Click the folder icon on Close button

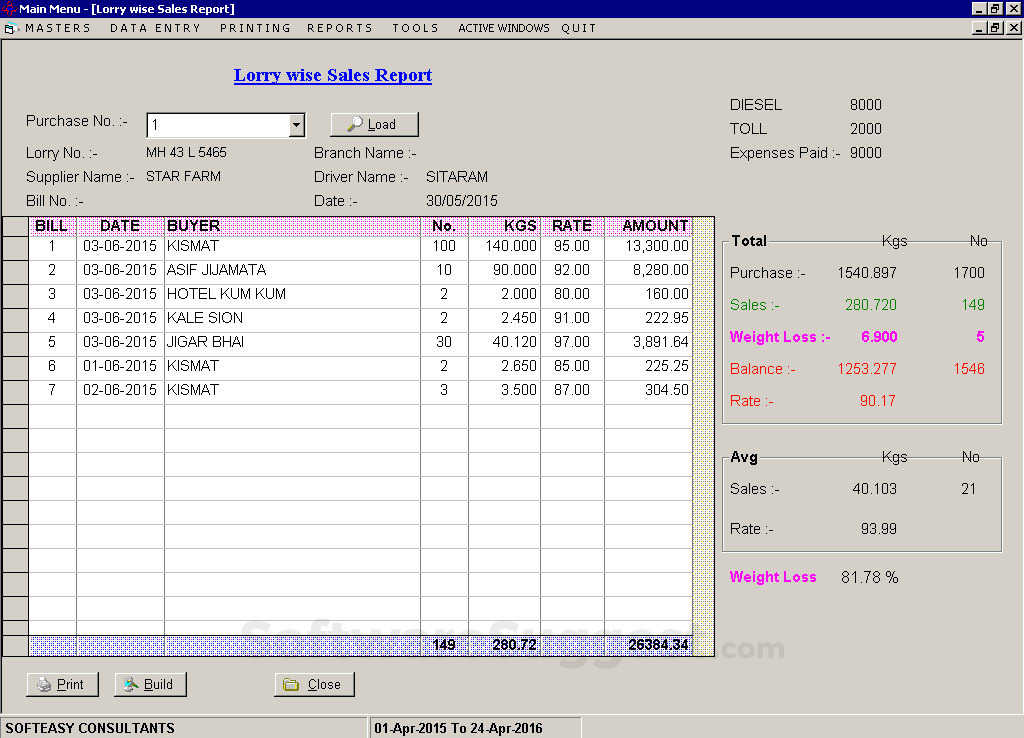pos(291,685)
